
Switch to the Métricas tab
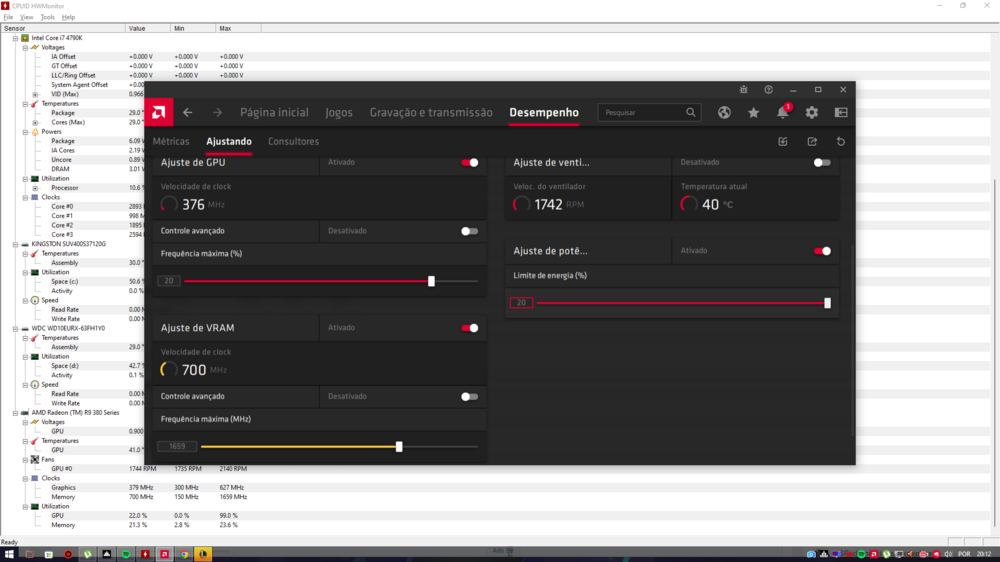point(171,142)
